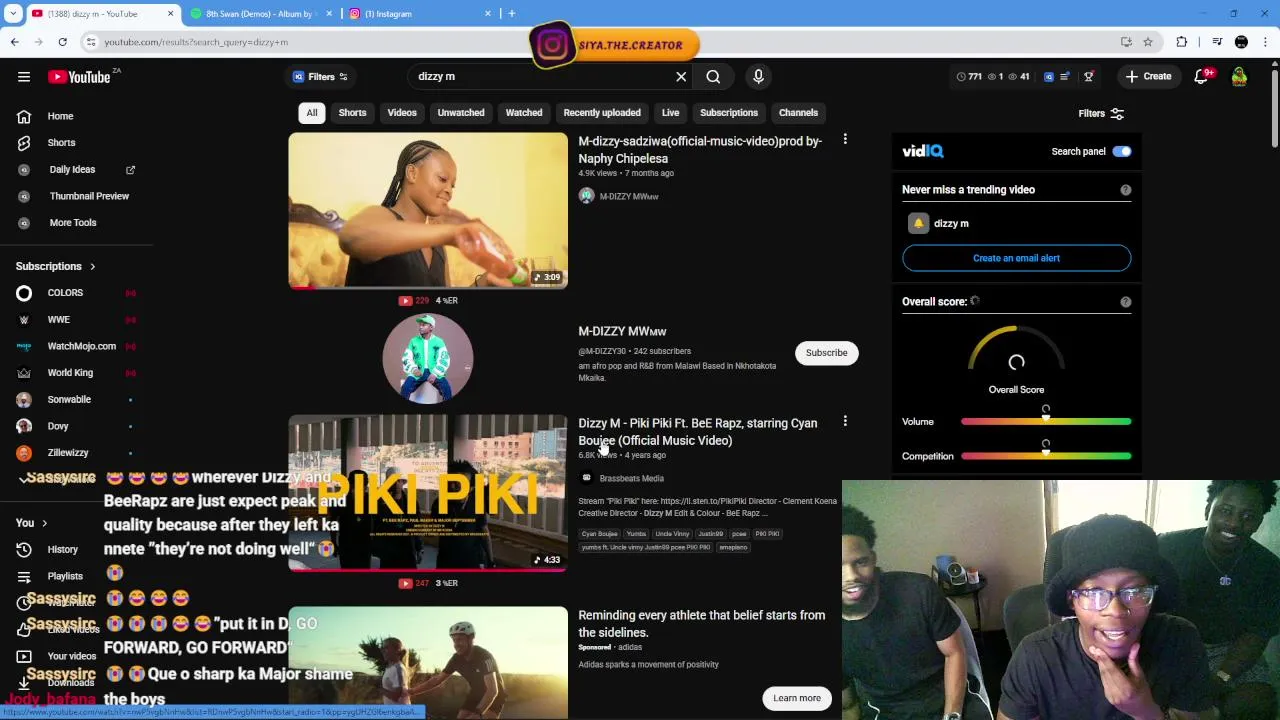Open the Filters panel on the right of chips
Image resolution: width=1280 pixels, height=720 pixels.
coord(1101,114)
